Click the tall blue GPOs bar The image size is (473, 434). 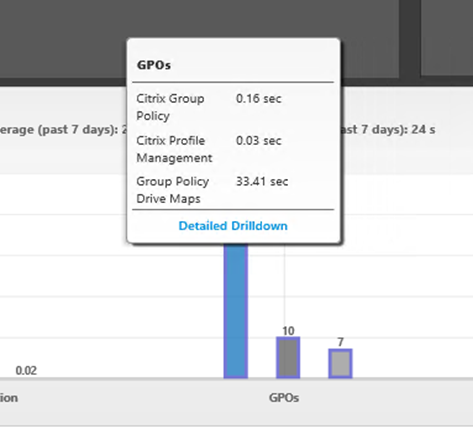[x=236, y=311]
